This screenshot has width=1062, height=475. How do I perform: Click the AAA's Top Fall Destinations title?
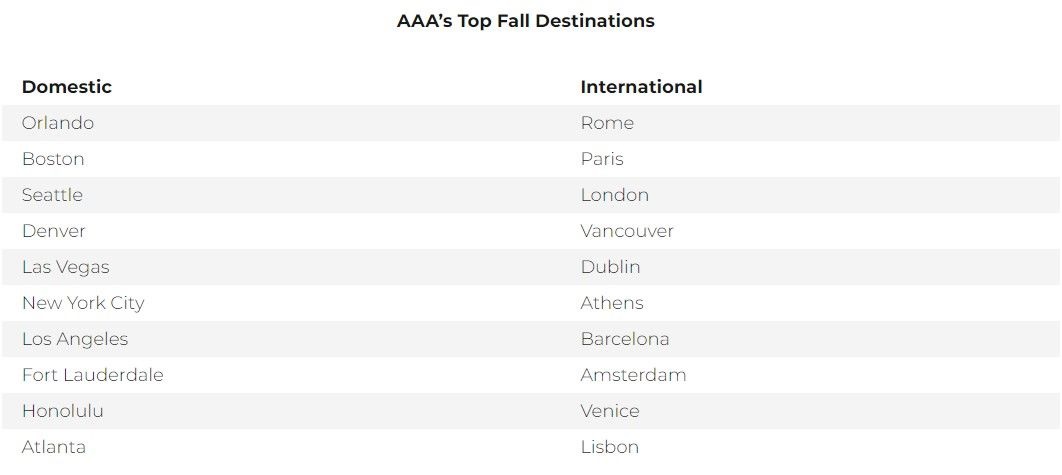(526, 21)
